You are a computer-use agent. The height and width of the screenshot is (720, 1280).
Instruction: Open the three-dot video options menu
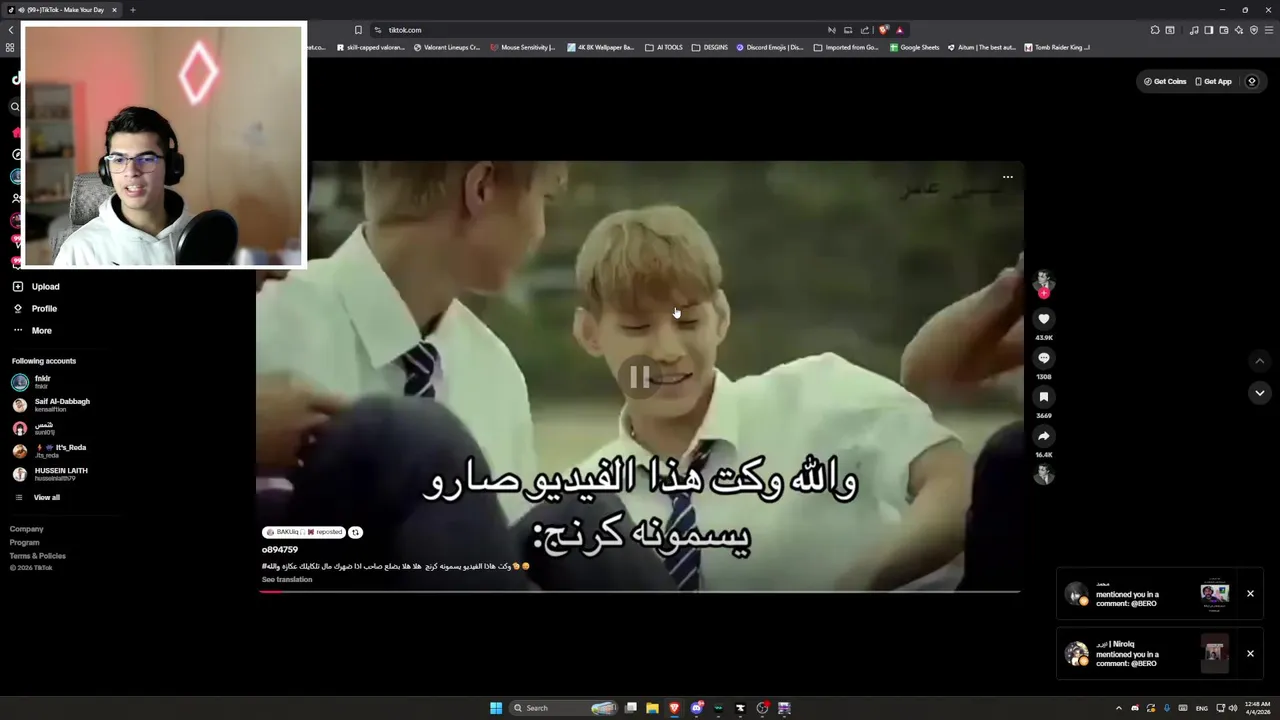pyautogui.click(x=1007, y=177)
